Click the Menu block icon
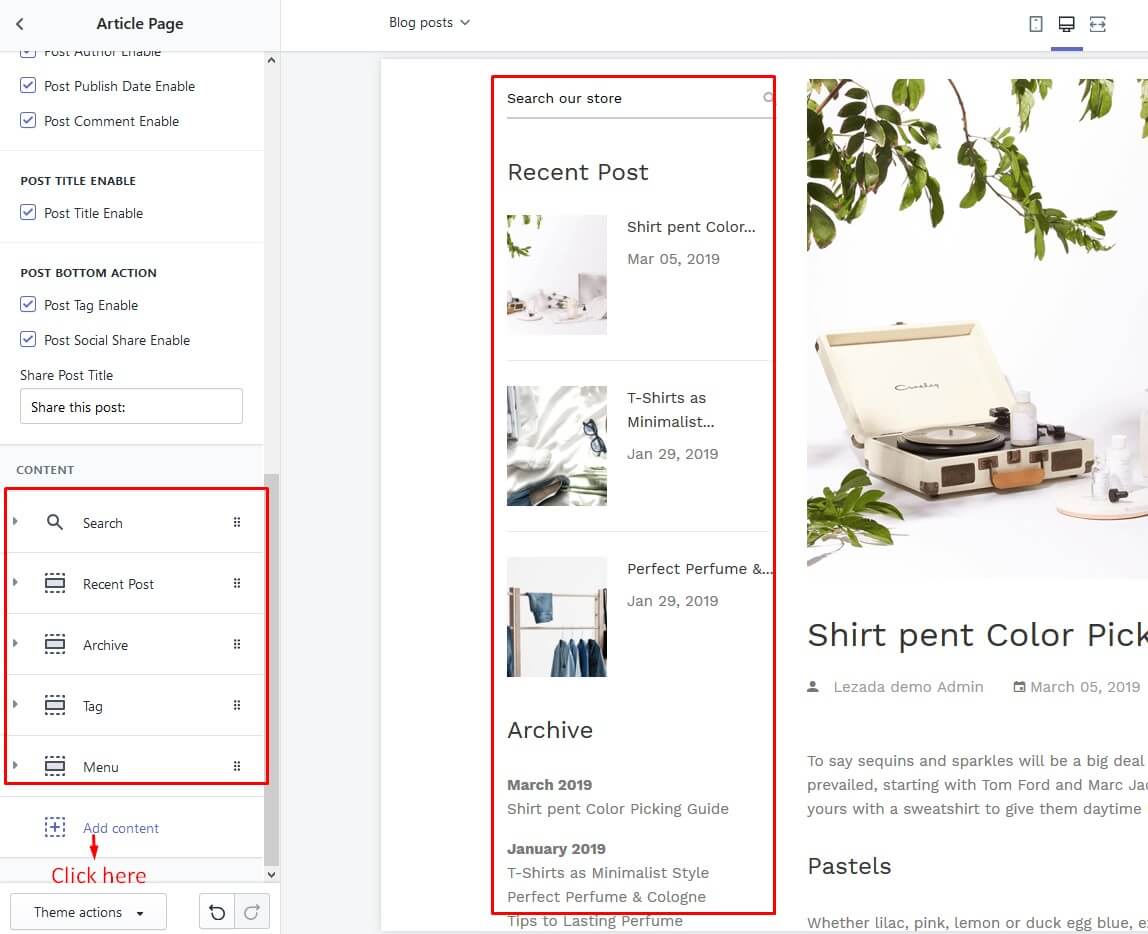The image size is (1148, 934). pos(55,766)
